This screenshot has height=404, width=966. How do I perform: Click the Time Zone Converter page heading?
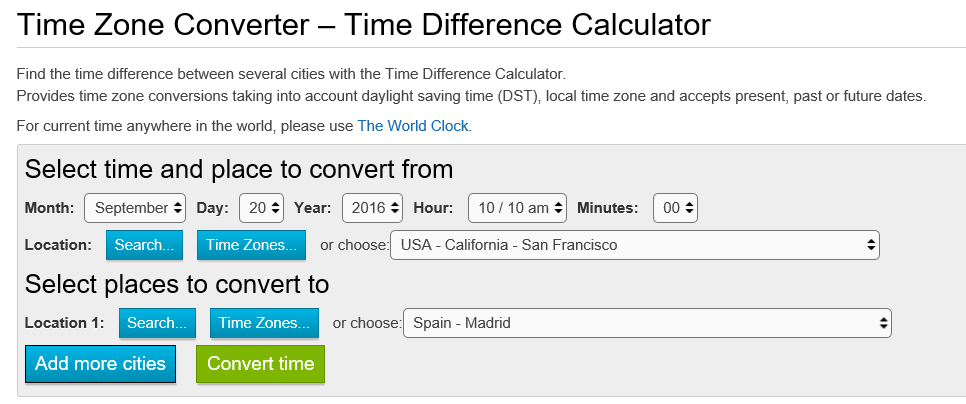point(365,25)
